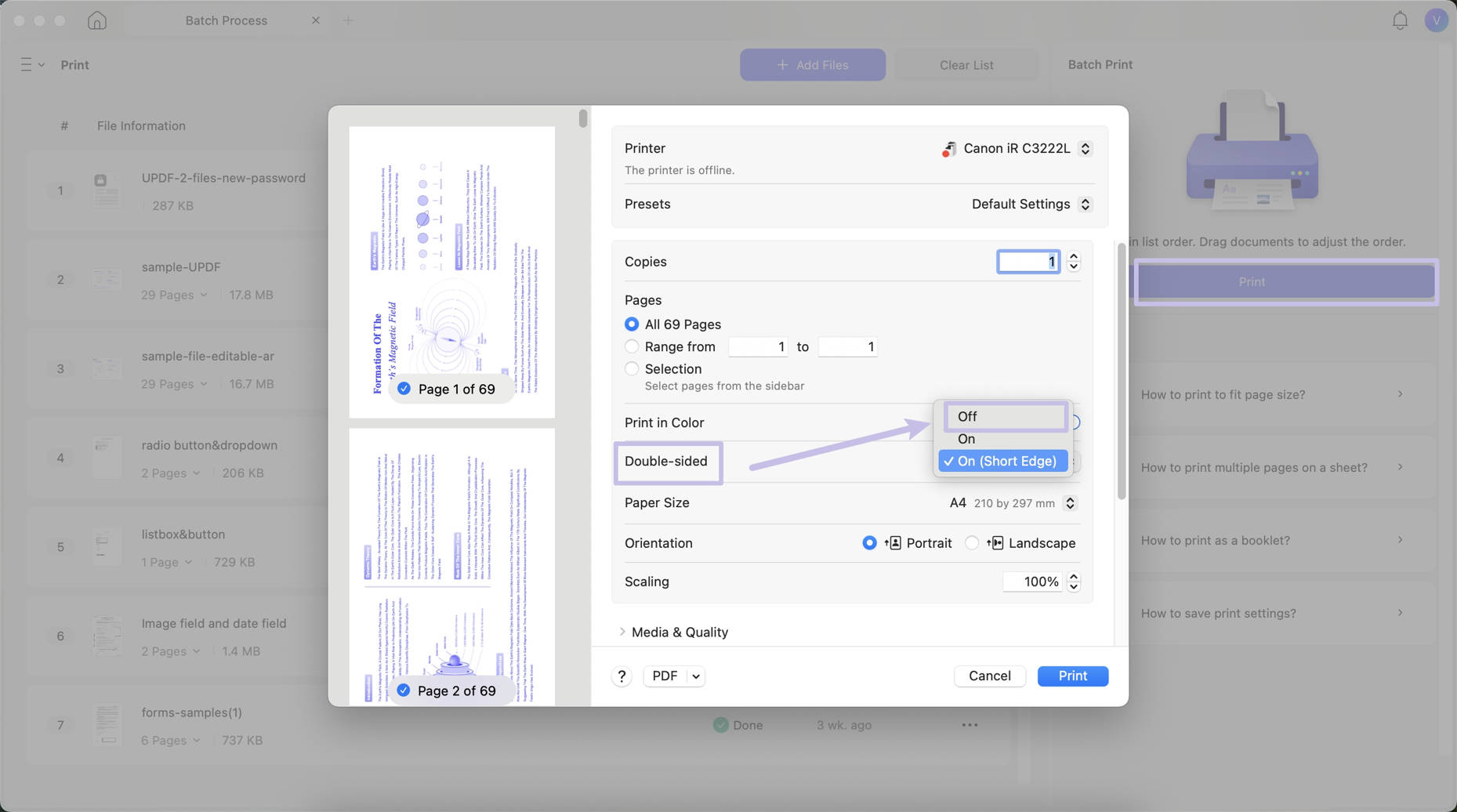Choose Off in Double-sided menu
The width and height of the screenshot is (1457, 812).
pos(1005,417)
